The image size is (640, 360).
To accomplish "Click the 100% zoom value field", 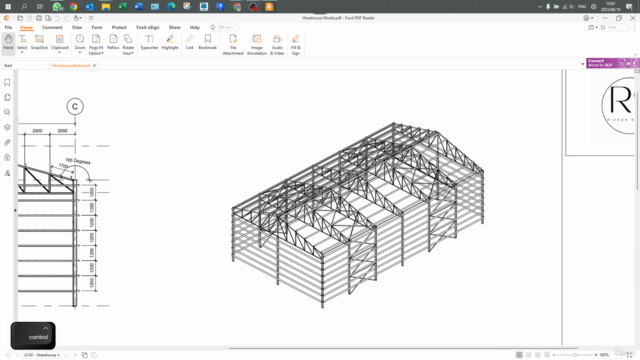I will point(604,355).
